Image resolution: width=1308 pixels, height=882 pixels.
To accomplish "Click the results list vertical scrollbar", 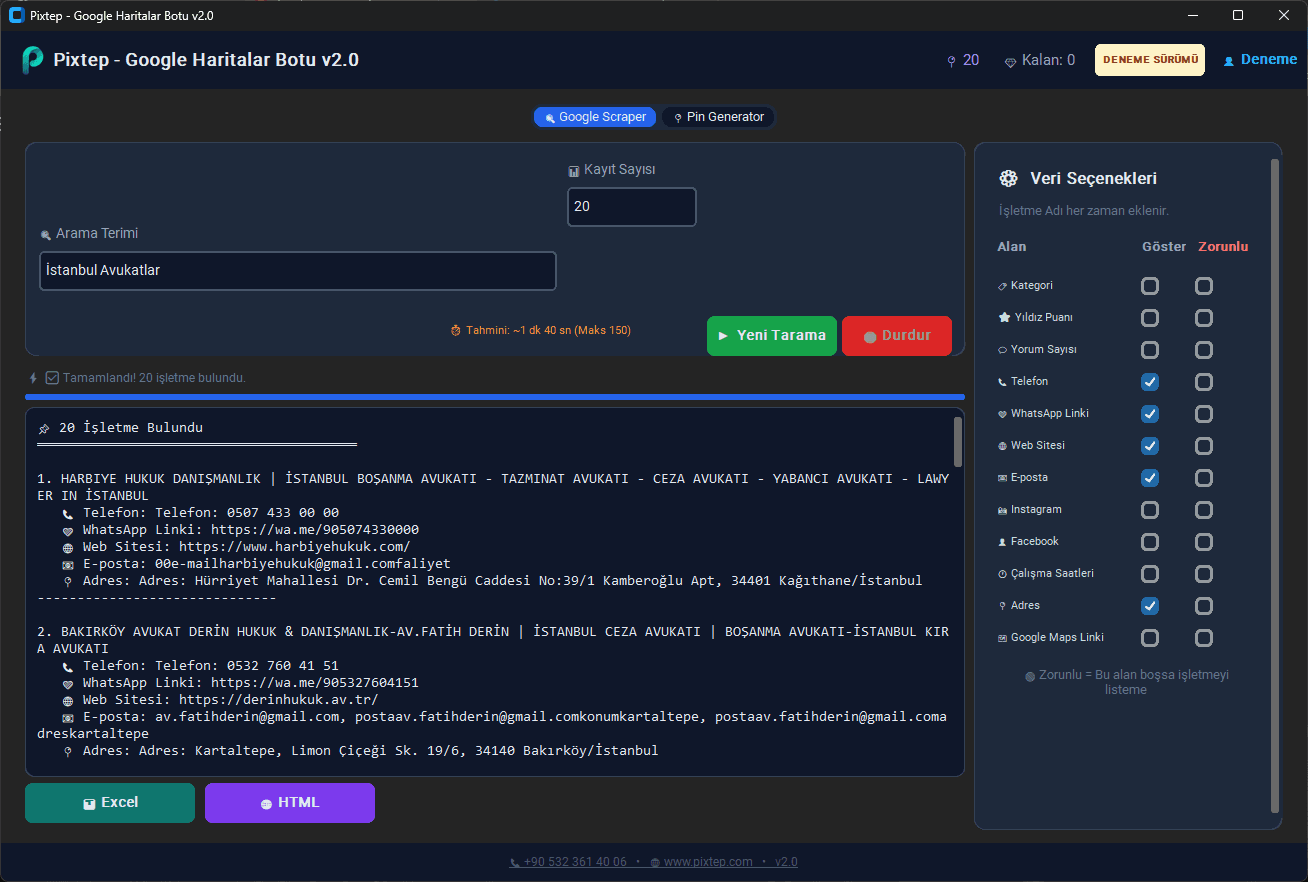I will pos(958,442).
